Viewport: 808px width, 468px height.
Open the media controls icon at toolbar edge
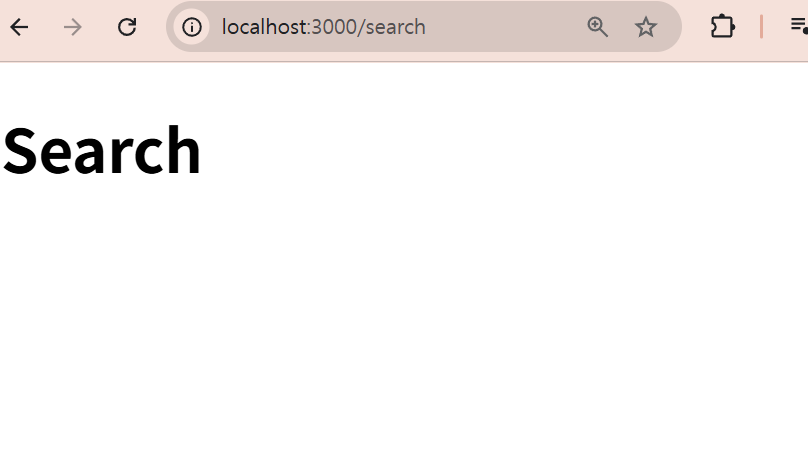coord(799,26)
